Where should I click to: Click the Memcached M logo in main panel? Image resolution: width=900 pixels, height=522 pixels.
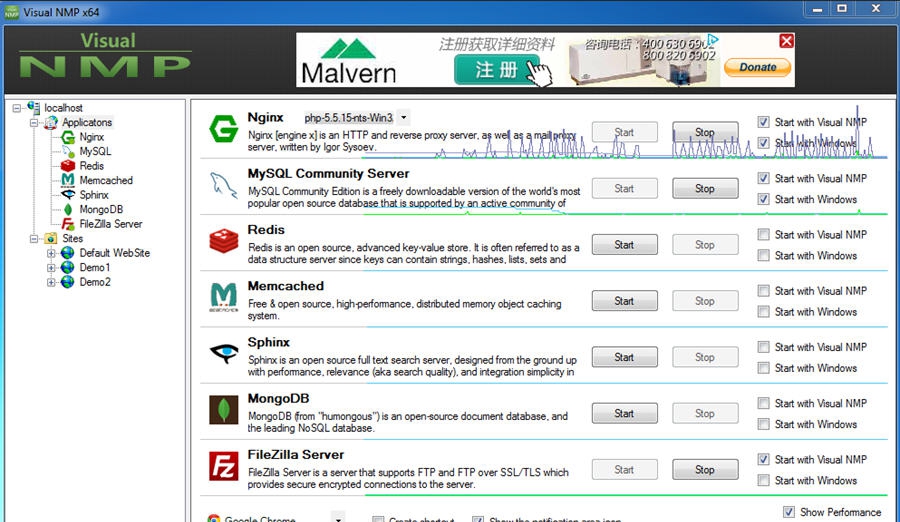(223, 297)
